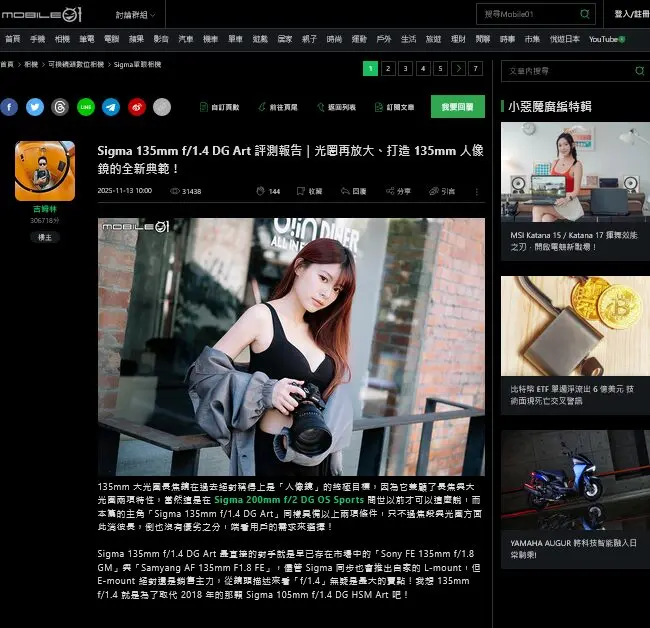Share the post on Threads
Screen dimensions: 650x628
tap(60, 107)
